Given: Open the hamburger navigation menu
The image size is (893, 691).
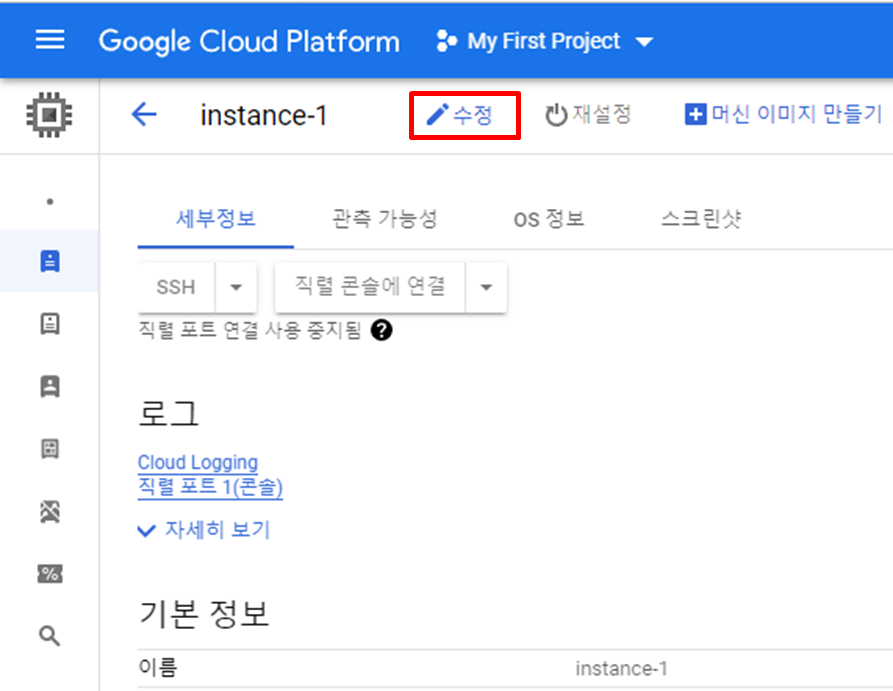Looking at the screenshot, I should coord(50,40).
